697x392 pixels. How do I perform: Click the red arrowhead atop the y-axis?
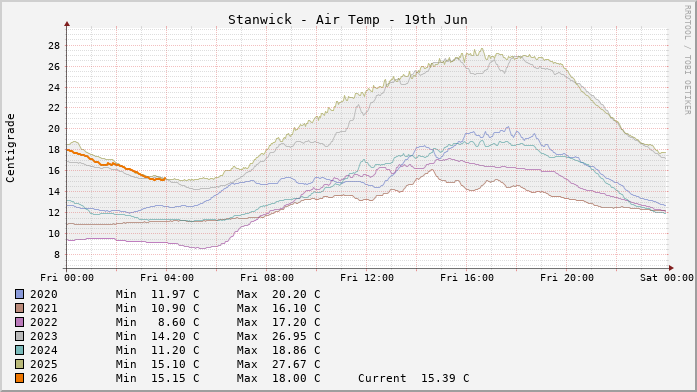pos(67,24)
